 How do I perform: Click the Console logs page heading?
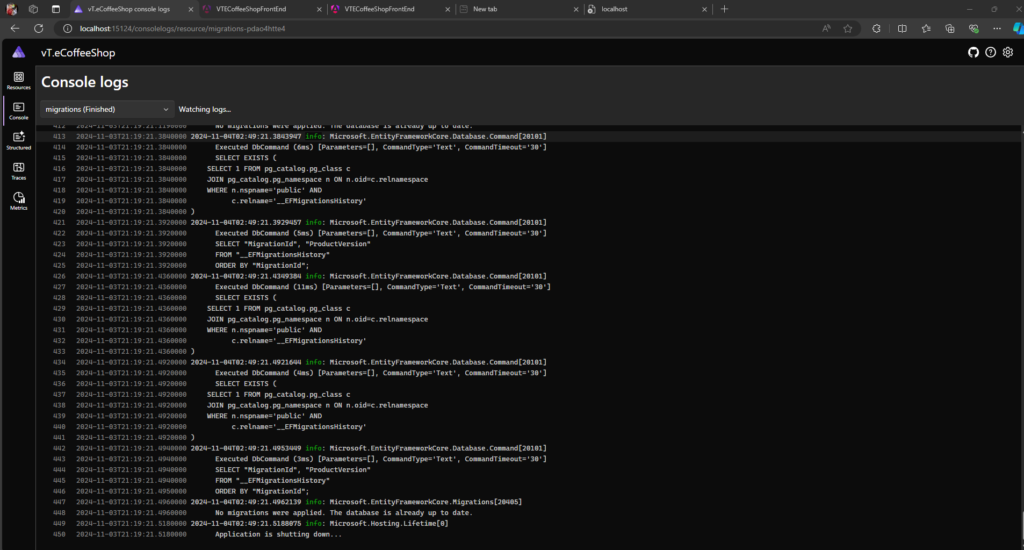[x=85, y=82]
